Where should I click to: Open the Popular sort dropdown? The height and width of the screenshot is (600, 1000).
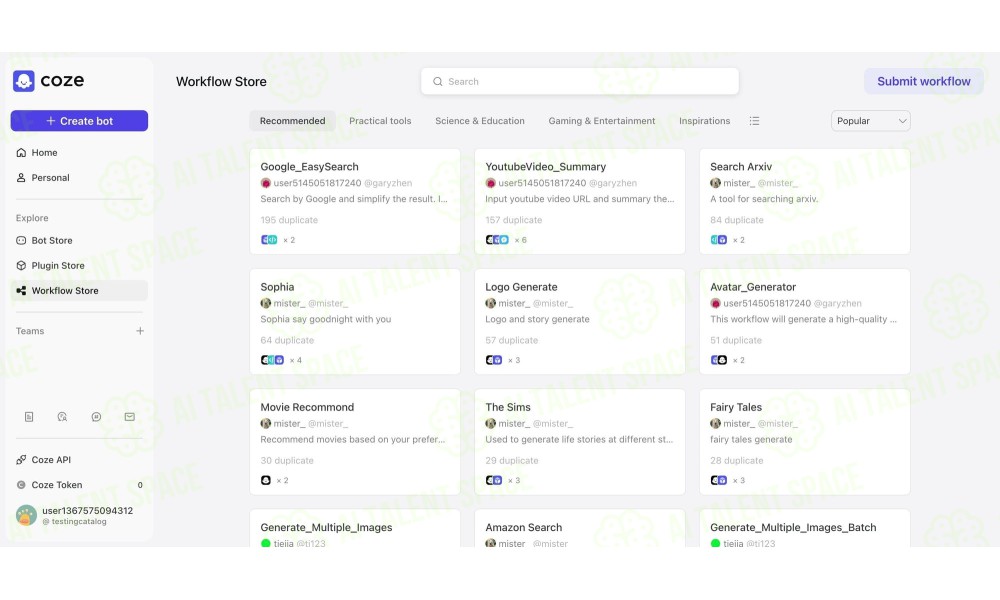tap(871, 121)
